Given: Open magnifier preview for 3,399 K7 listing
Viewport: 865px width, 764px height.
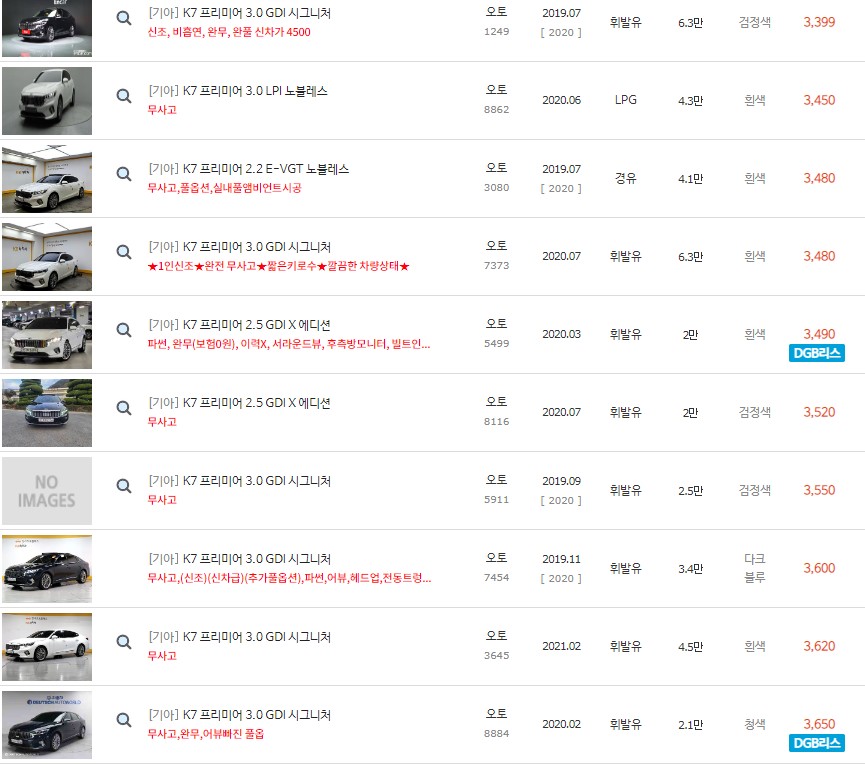Looking at the screenshot, I should tap(124, 18).
